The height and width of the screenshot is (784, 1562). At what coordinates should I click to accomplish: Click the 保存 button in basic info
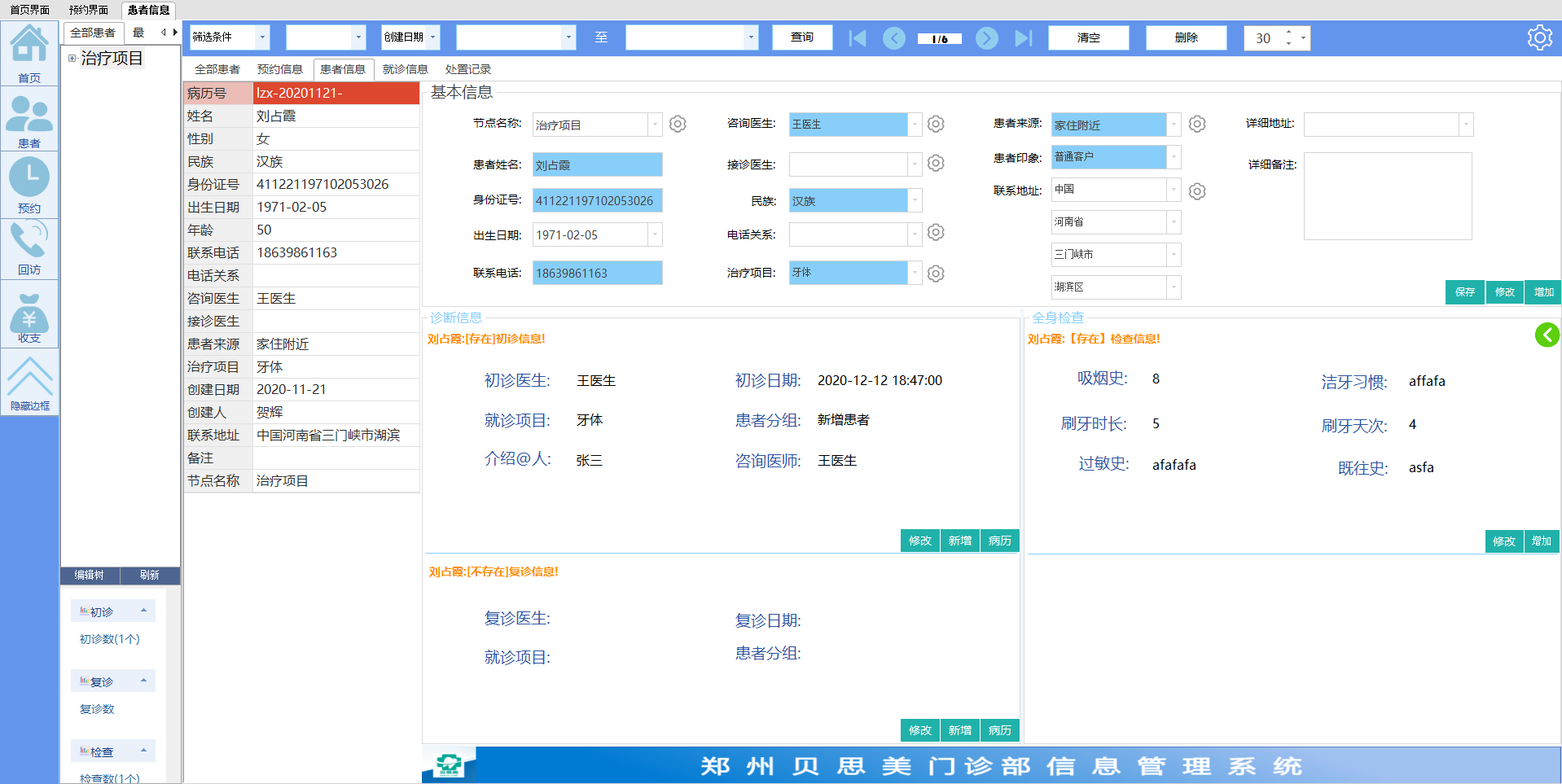pos(1464,292)
